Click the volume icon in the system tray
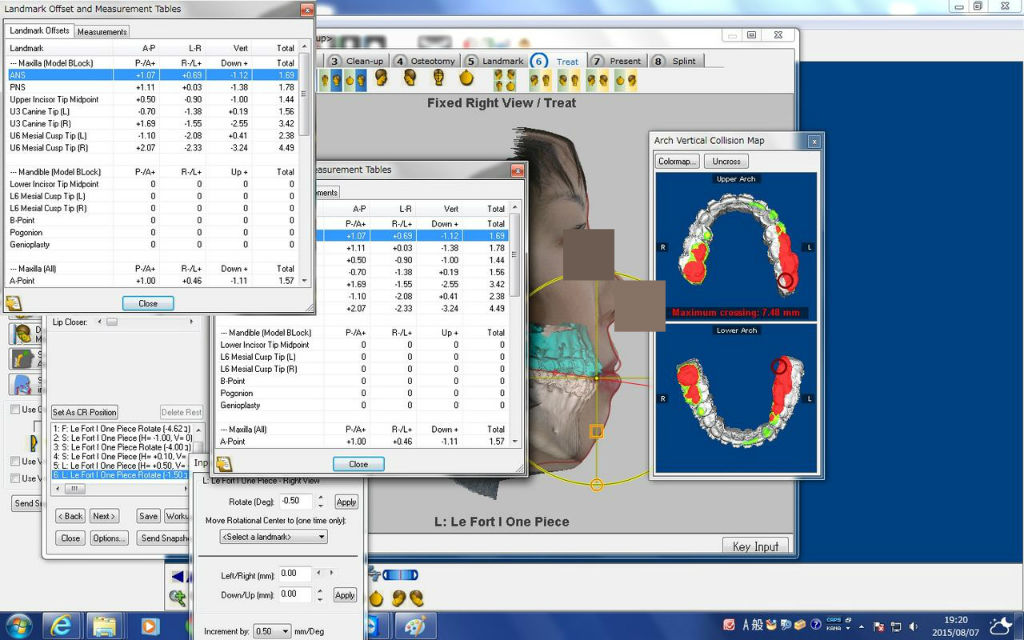The image size is (1024, 640). (x=914, y=626)
